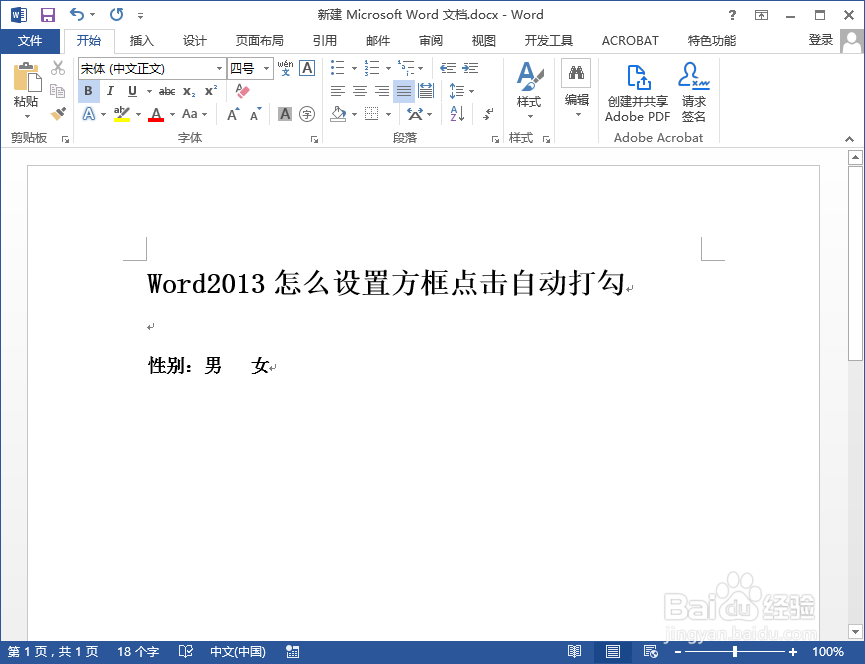Toggle Italic formatting
The image size is (865, 664).
coord(110,91)
